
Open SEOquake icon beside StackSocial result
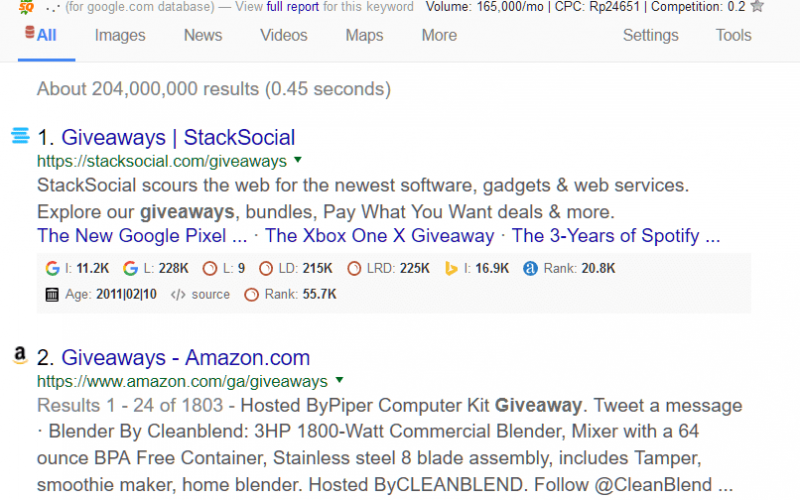(20, 136)
